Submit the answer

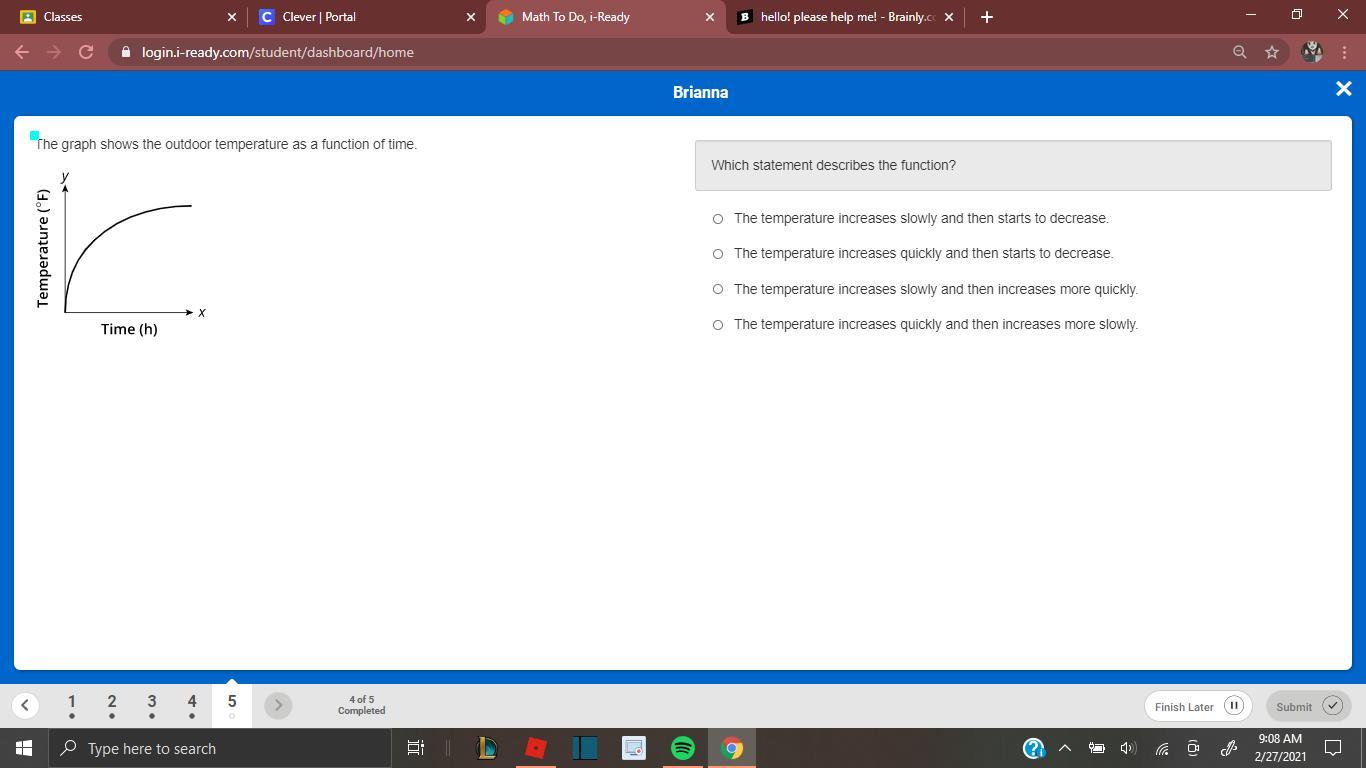coord(1308,706)
